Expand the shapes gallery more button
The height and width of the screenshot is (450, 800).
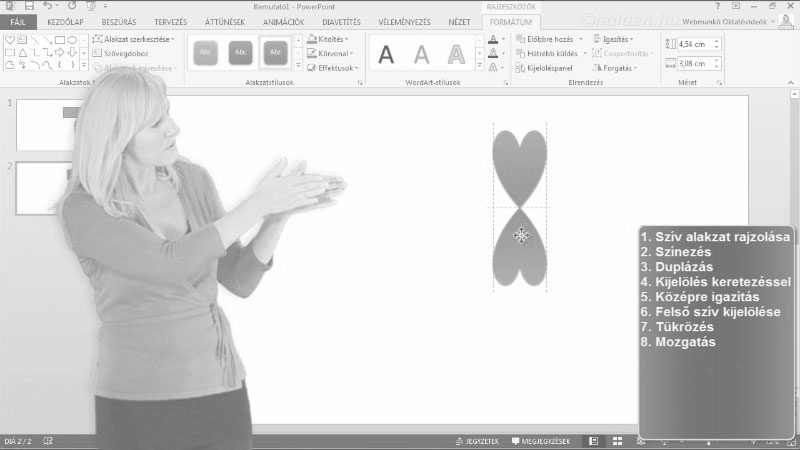coord(84,66)
